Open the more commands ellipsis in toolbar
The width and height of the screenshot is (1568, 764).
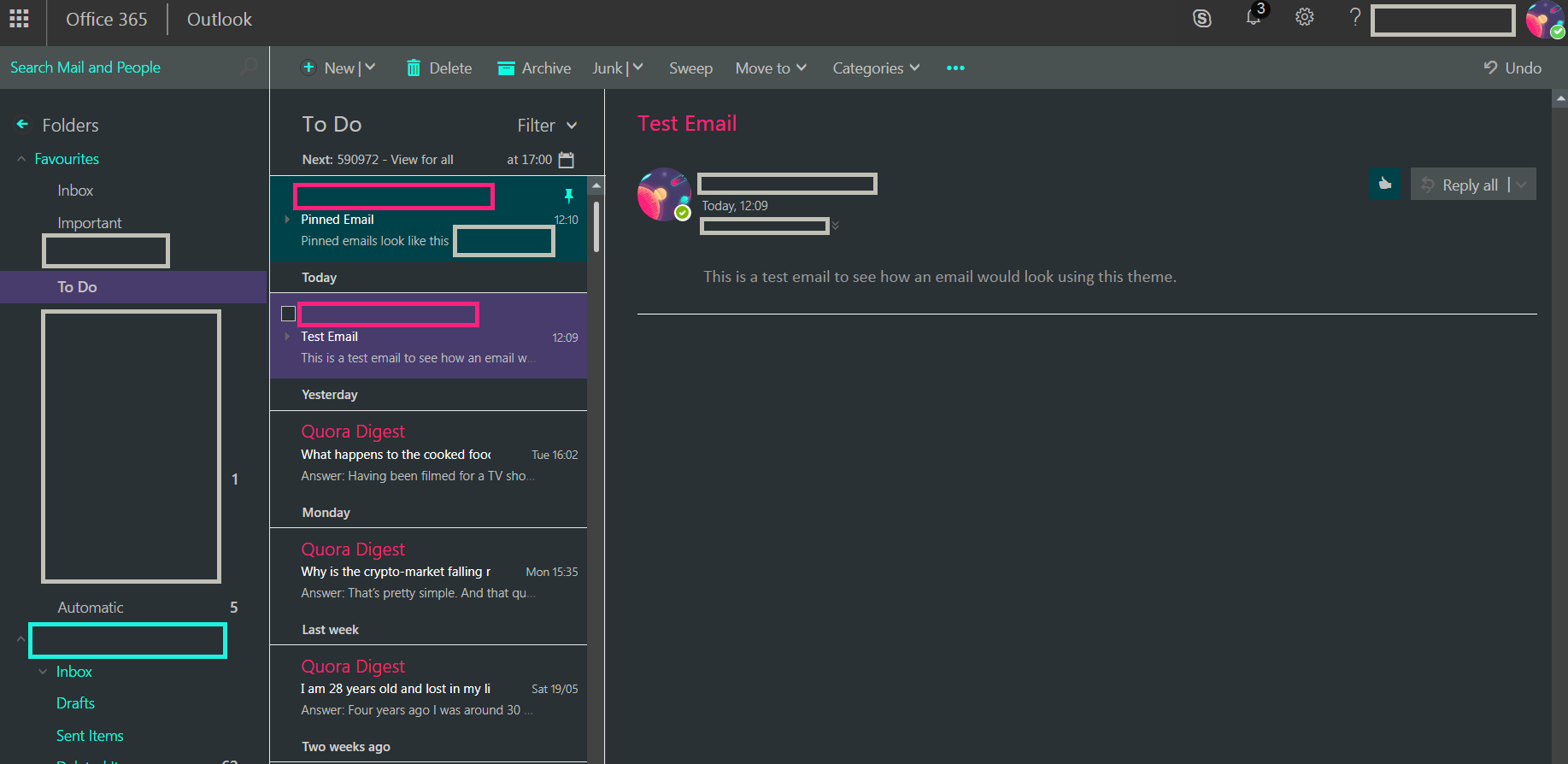pyautogui.click(x=955, y=68)
